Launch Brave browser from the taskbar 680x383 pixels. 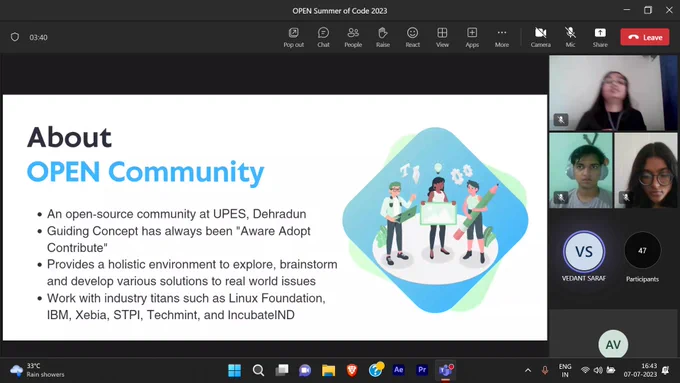click(352, 370)
